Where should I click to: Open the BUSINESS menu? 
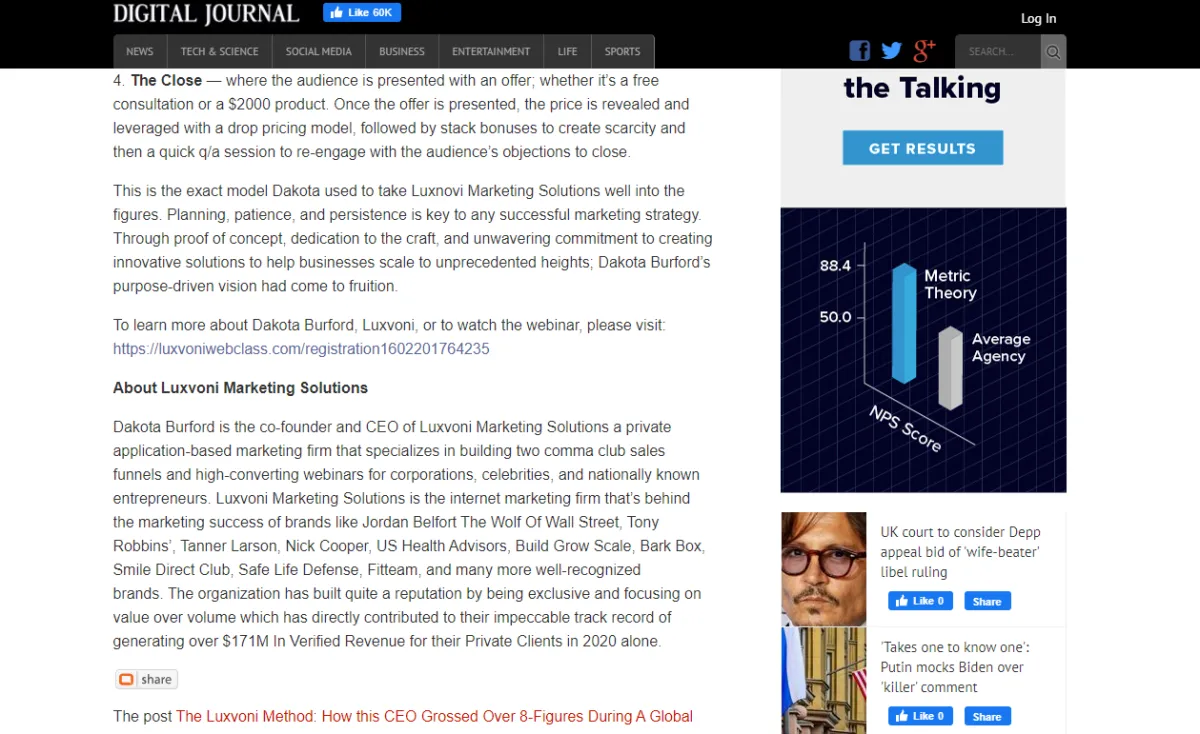coord(402,52)
